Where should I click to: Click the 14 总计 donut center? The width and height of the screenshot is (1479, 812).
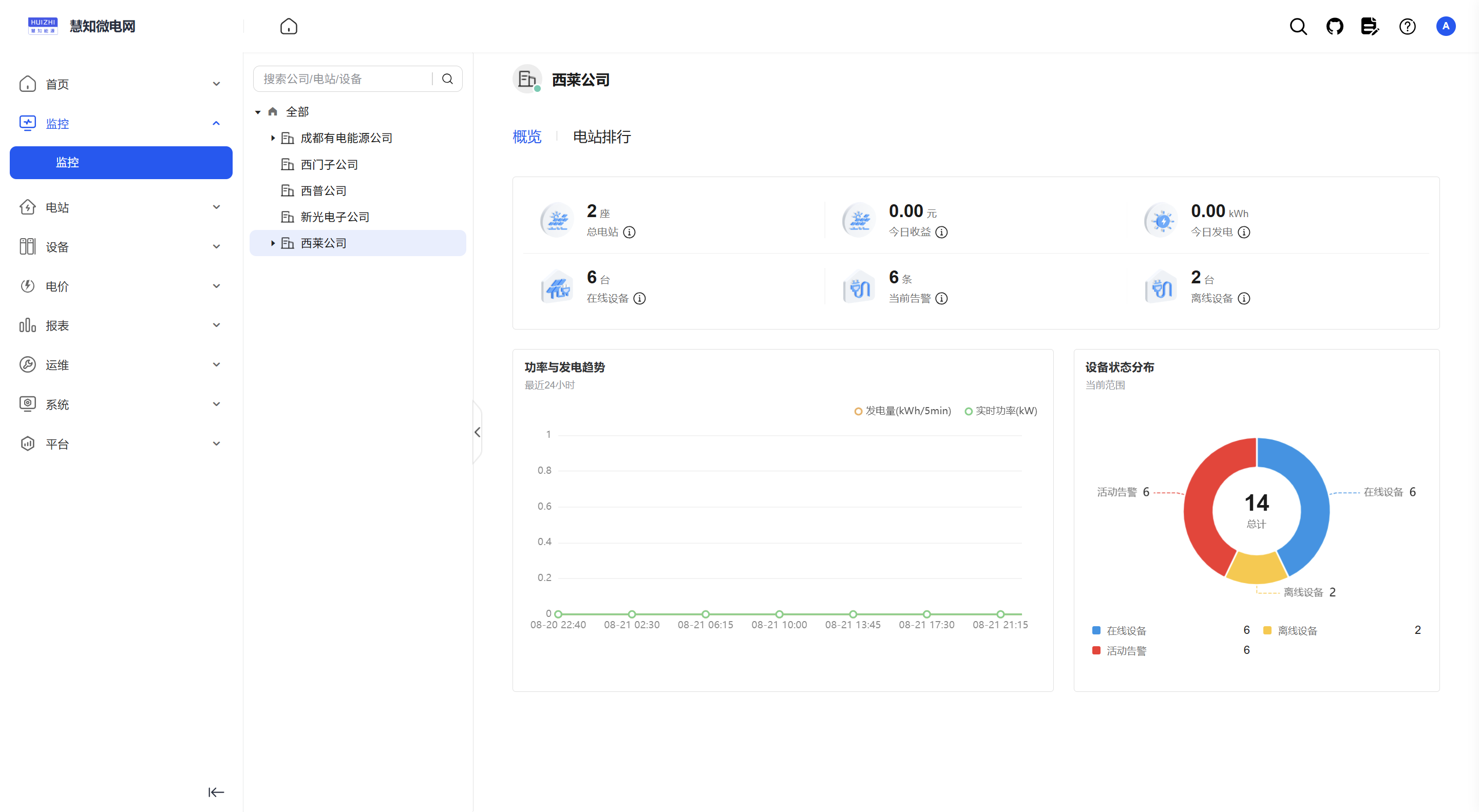tap(1256, 510)
